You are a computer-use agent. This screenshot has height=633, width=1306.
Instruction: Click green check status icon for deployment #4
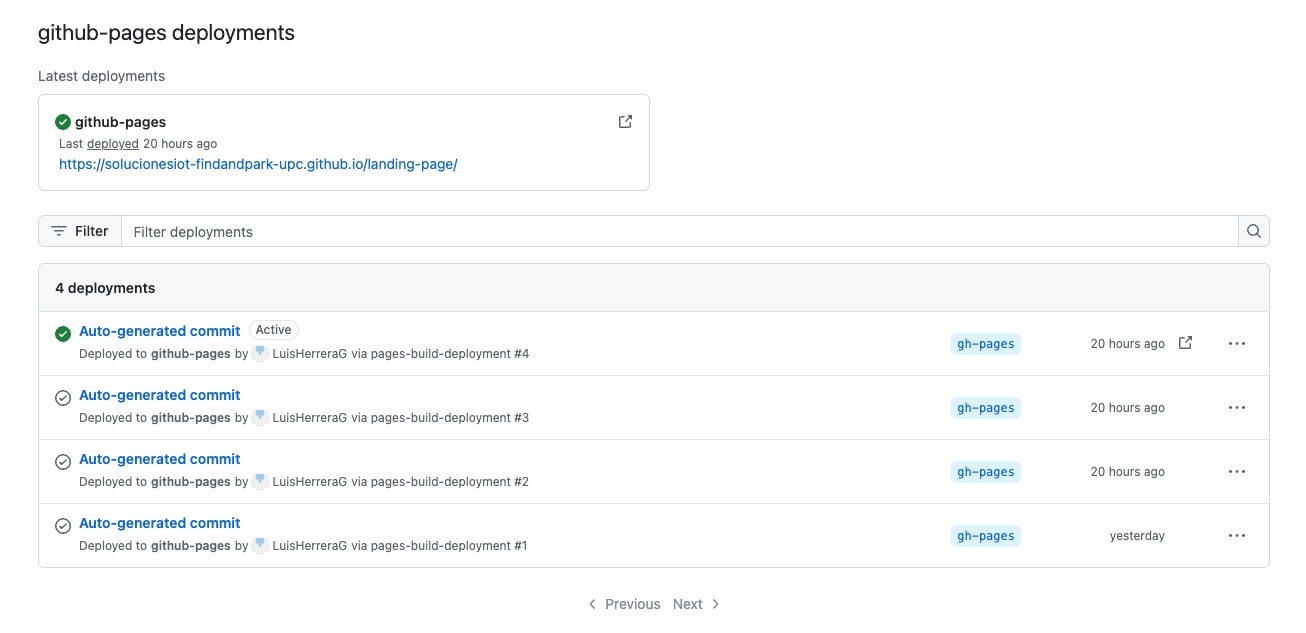click(x=63, y=334)
